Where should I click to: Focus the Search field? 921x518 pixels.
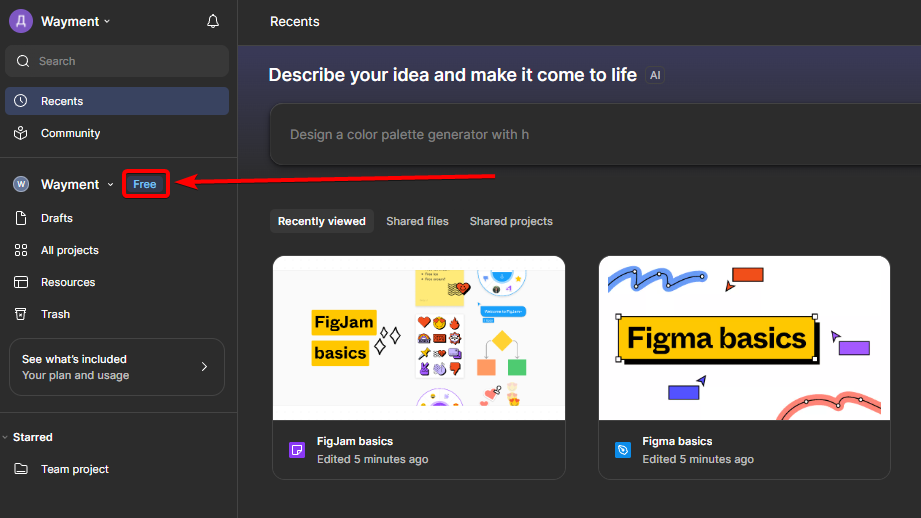[x=117, y=61]
